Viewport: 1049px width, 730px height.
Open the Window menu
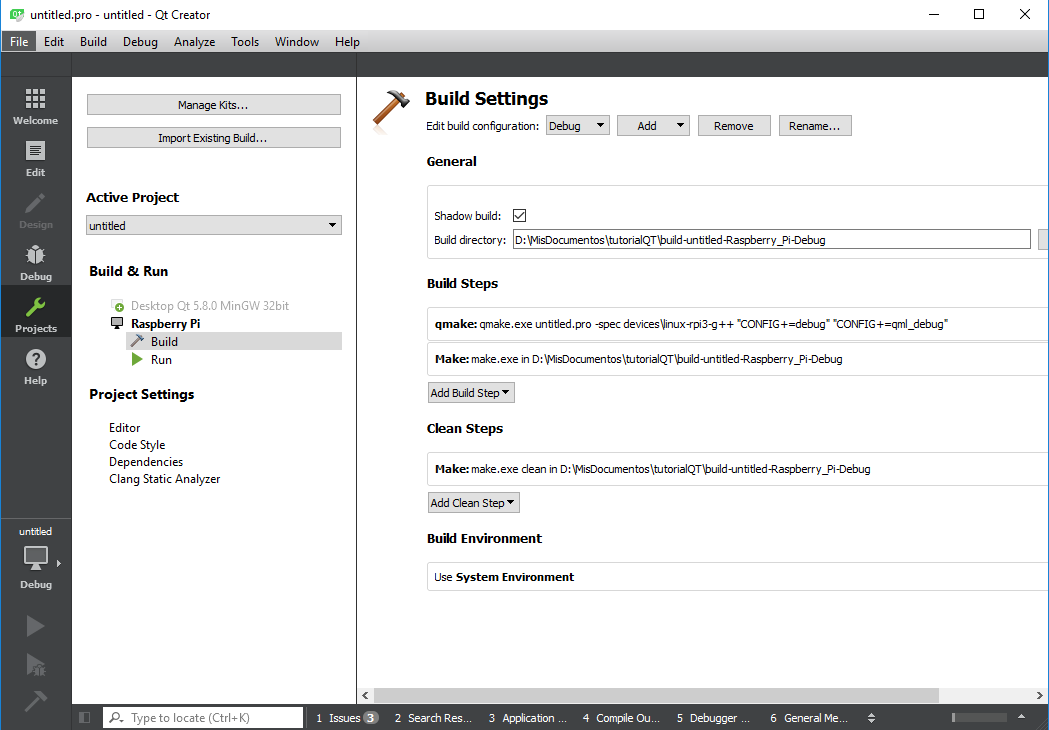[x=296, y=41]
